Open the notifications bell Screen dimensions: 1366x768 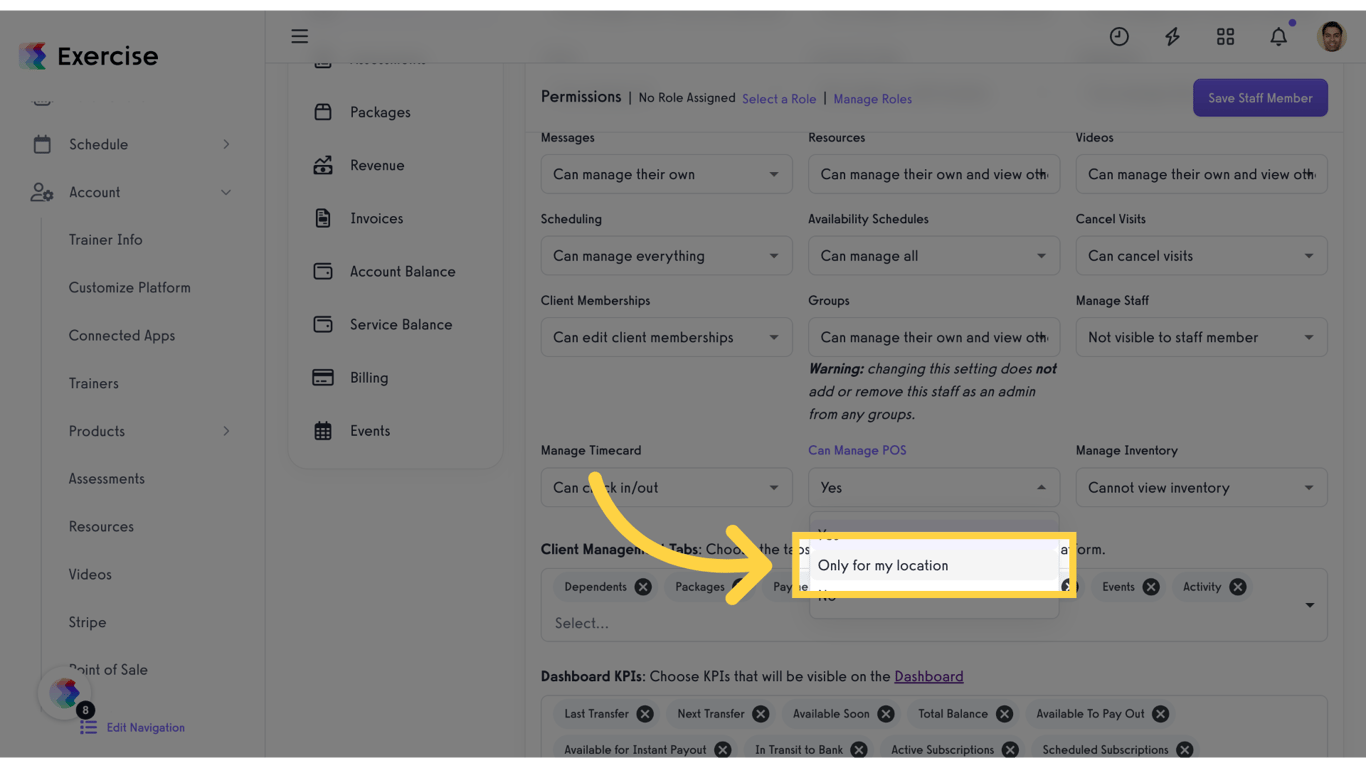coord(1279,37)
